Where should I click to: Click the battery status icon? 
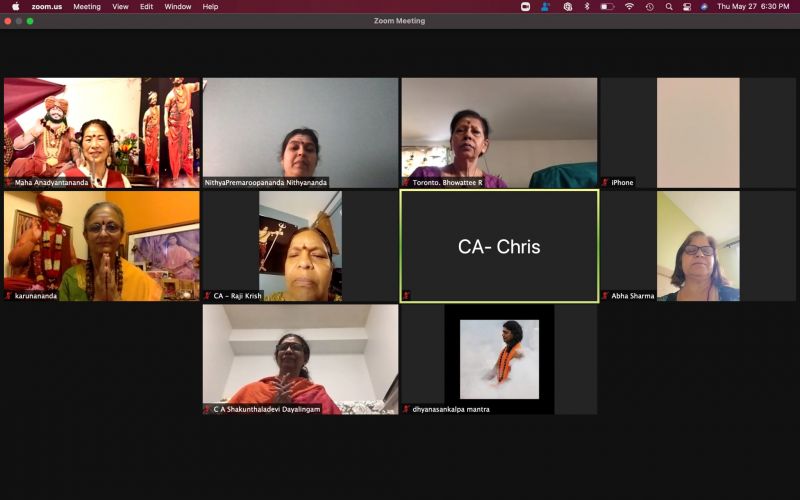click(x=607, y=6)
